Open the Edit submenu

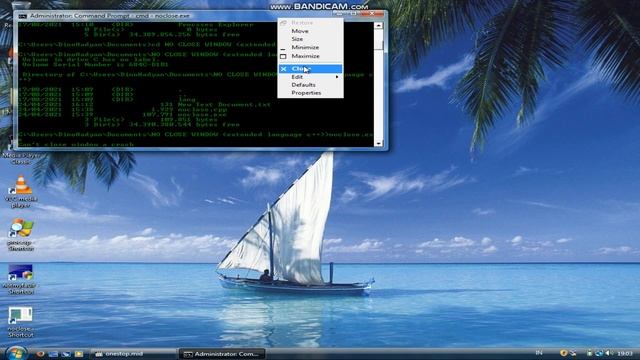(310, 77)
